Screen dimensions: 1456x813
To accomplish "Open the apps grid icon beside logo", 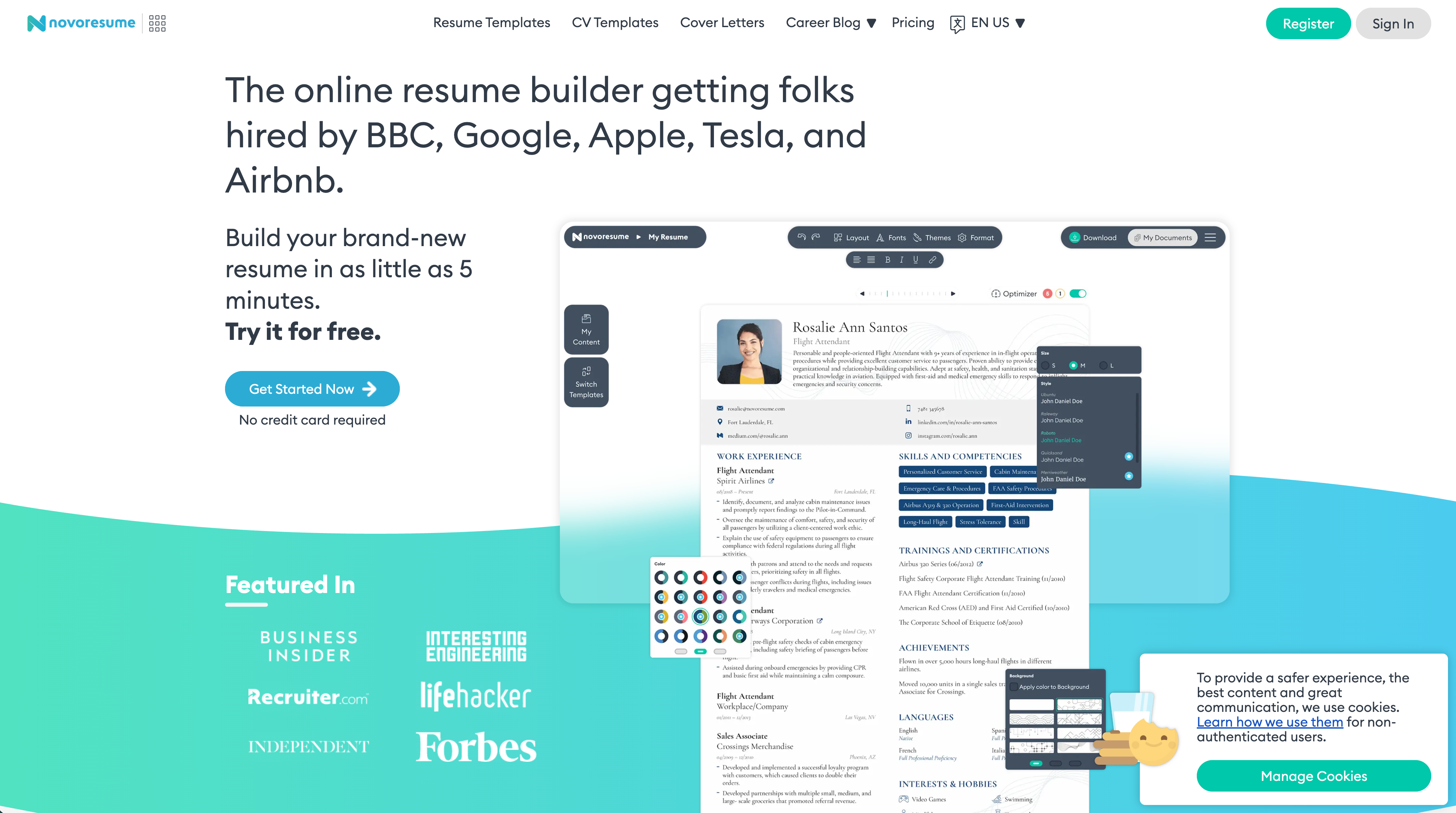I will click(157, 23).
